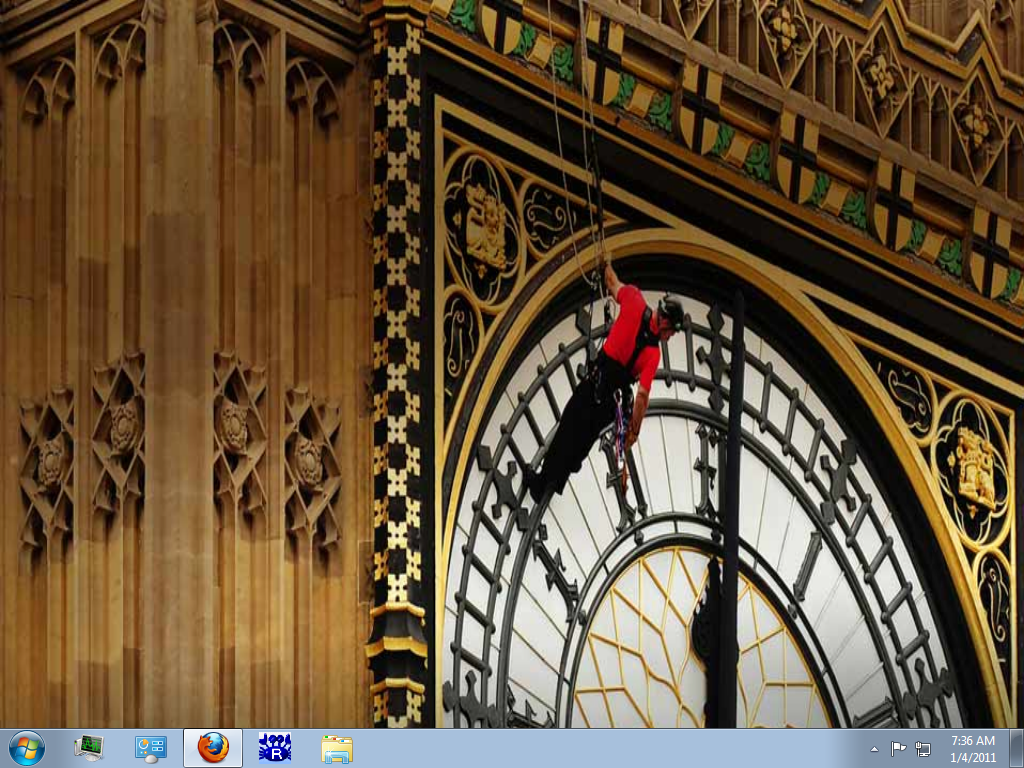Open the system monitor taskbar icon
The width and height of the screenshot is (1024, 768).
89,748
